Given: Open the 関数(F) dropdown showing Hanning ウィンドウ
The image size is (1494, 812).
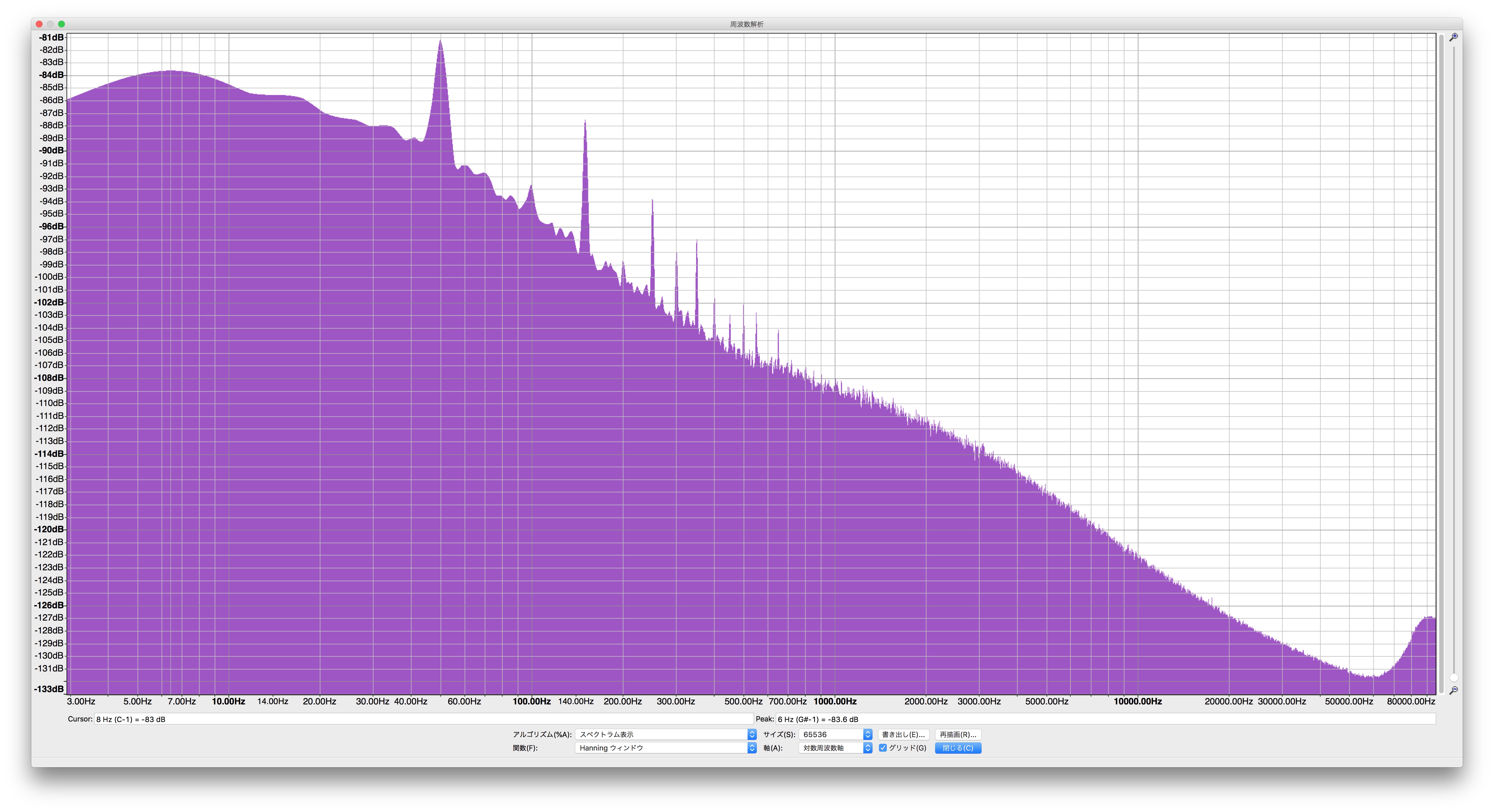Looking at the screenshot, I should coord(666,748).
